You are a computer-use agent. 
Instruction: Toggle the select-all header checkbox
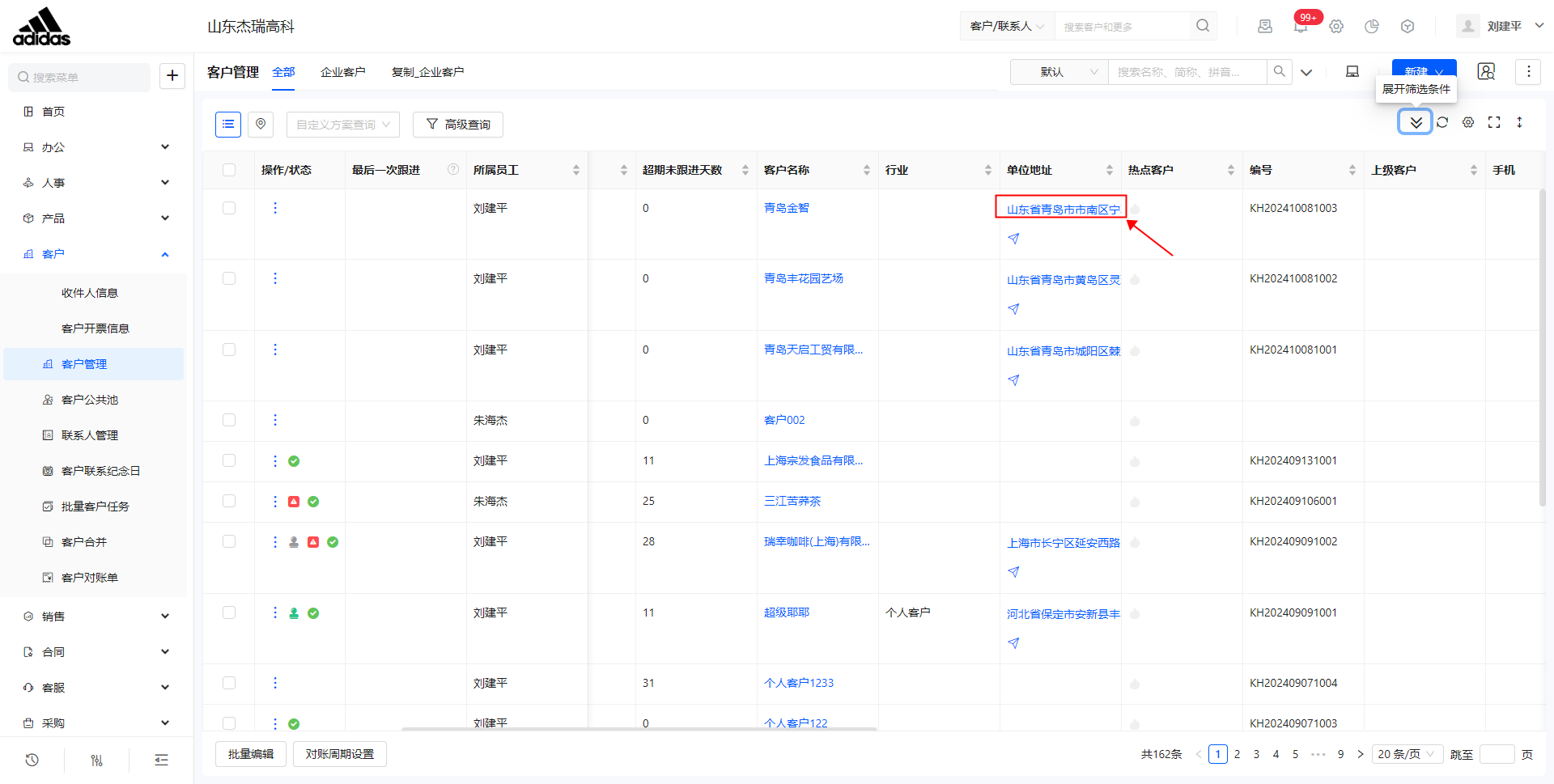229,170
